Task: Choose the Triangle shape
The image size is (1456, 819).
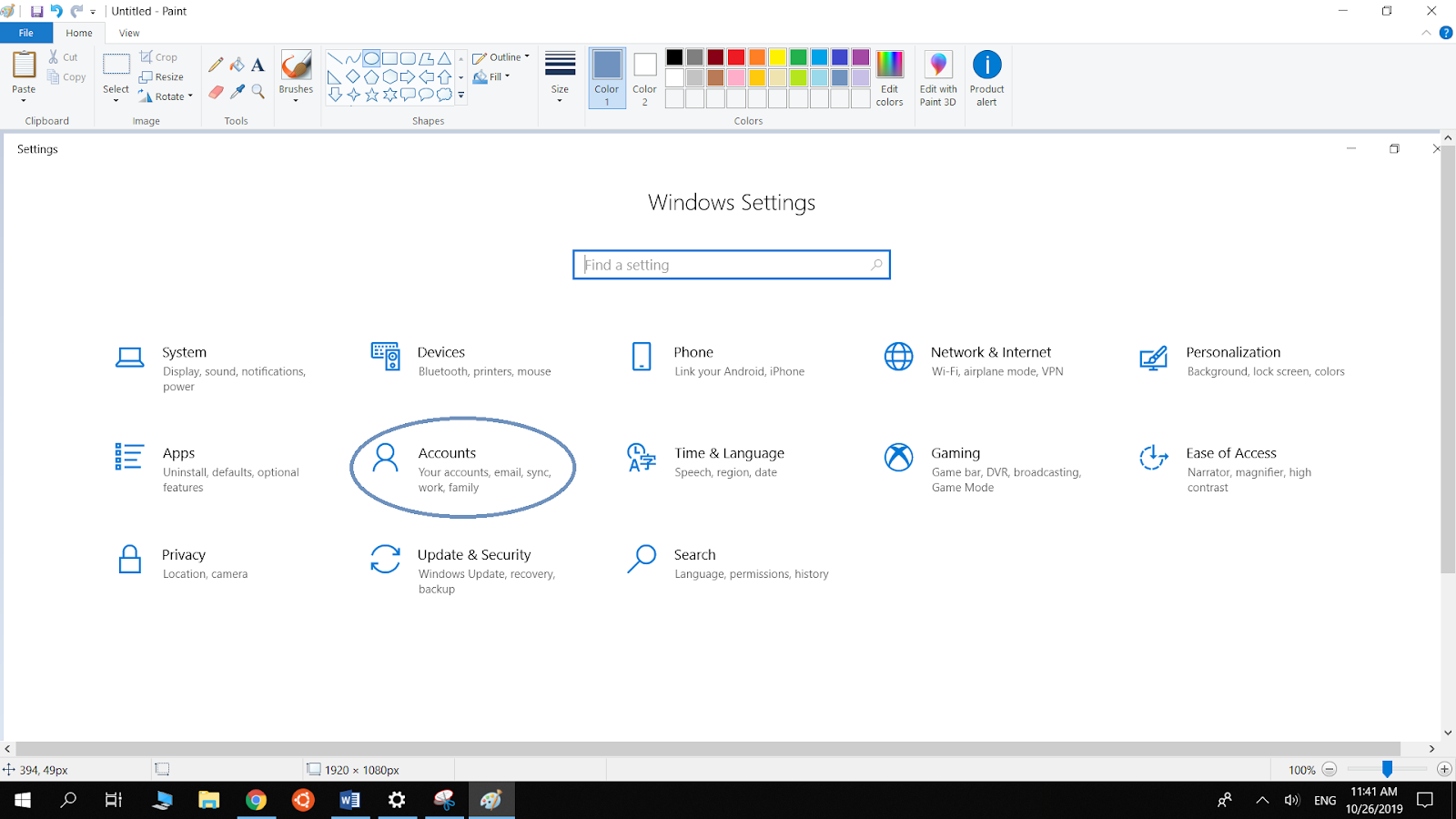Action: click(444, 59)
